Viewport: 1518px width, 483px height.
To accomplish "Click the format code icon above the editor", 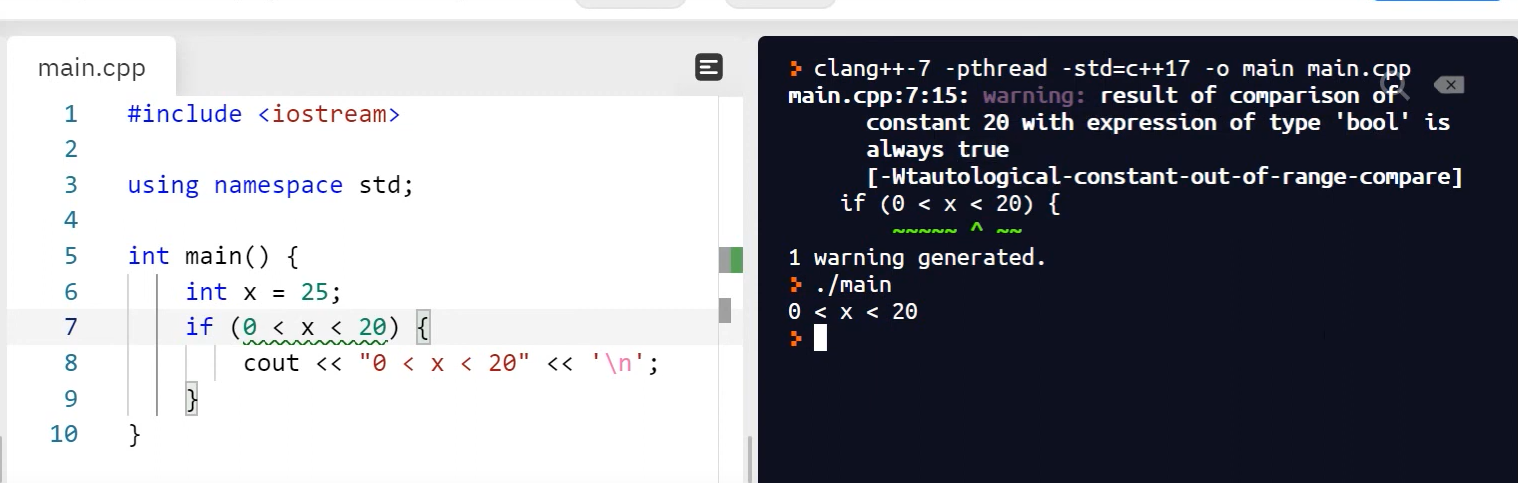I will (708, 68).
